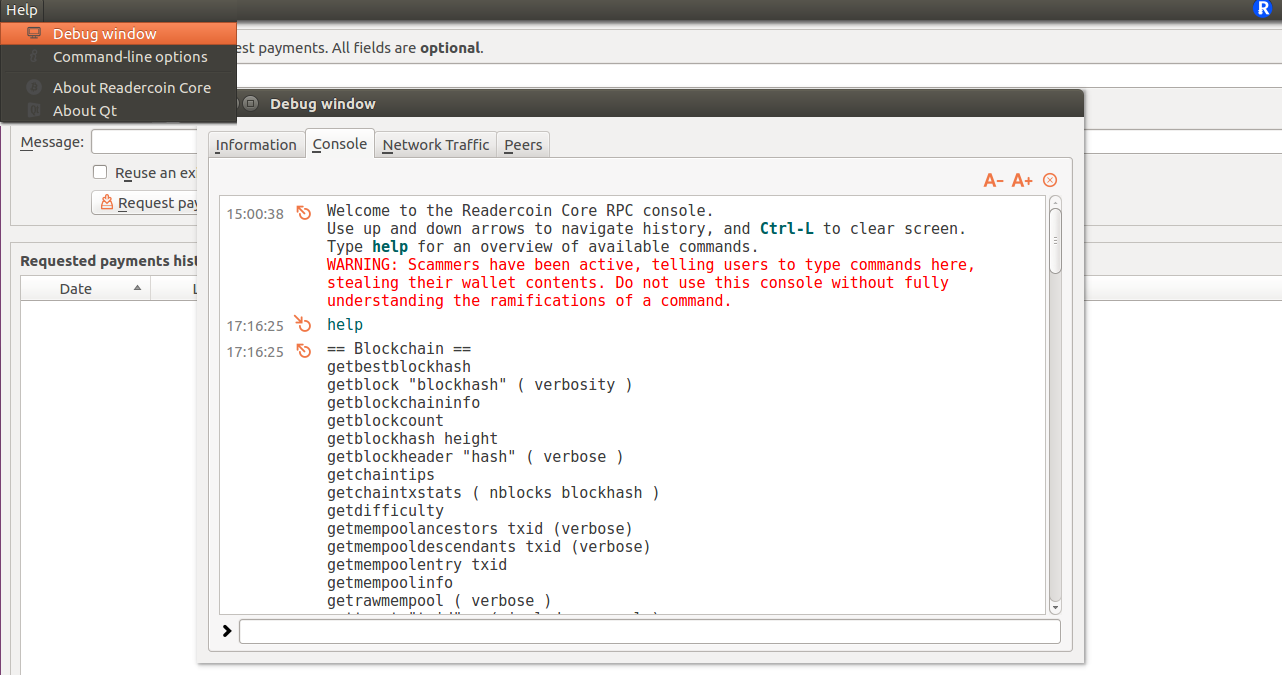Focus the console command input field
Viewport: 1282px width, 675px height.
649,632
